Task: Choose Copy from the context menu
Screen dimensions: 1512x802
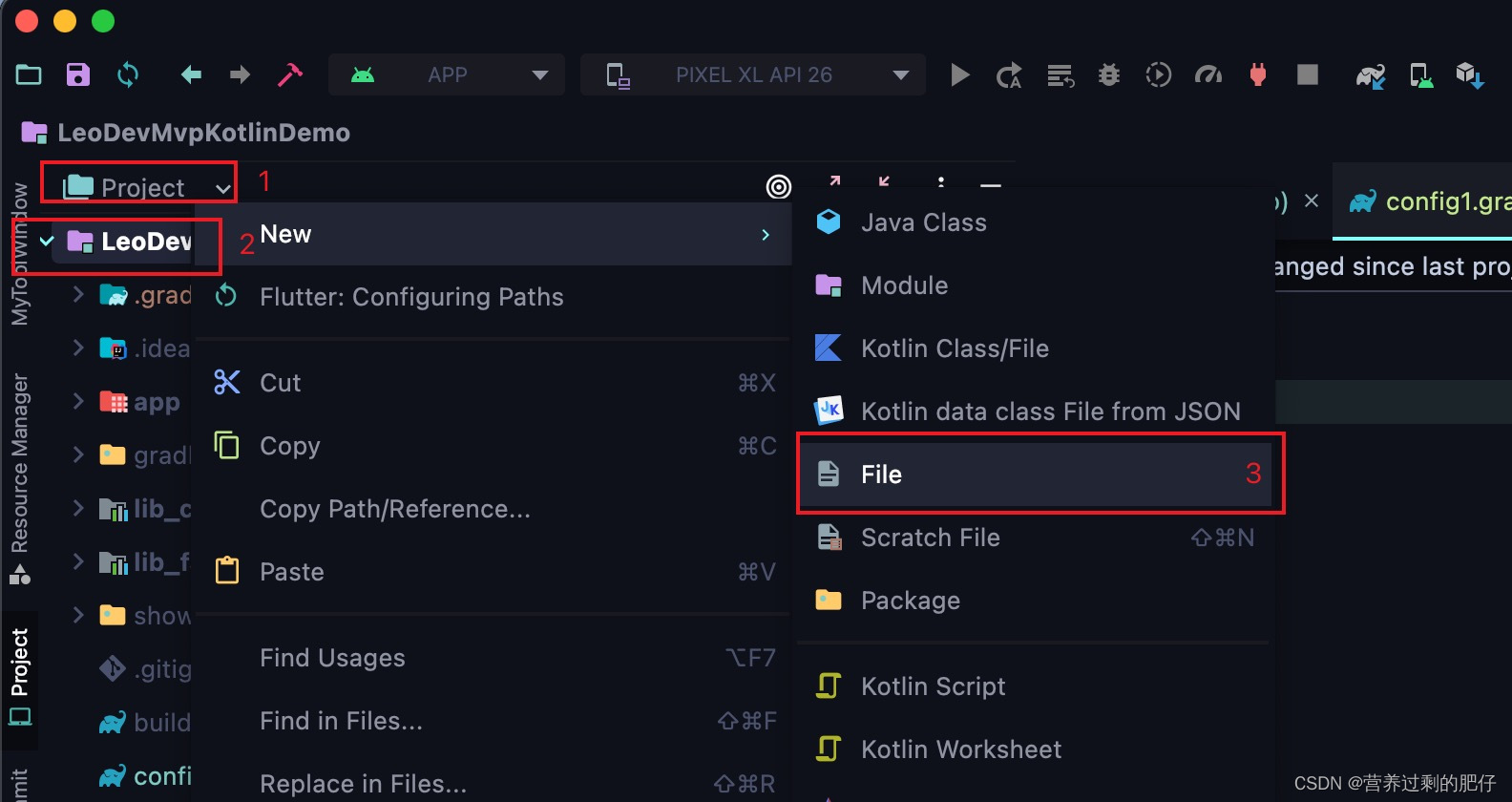Action: [x=493, y=446]
